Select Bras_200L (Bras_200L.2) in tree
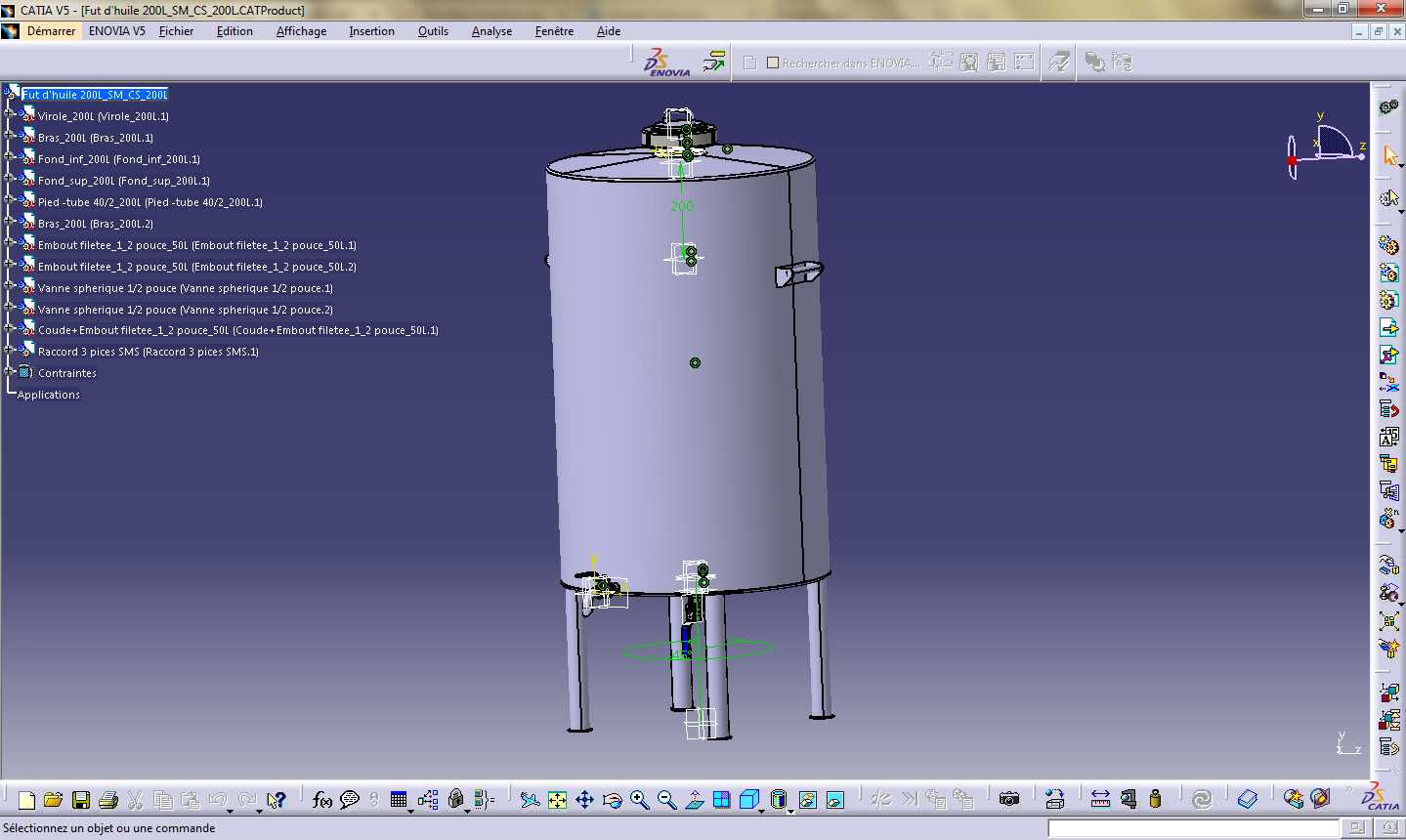This screenshot has height=840, width=1406. [96, 224]
